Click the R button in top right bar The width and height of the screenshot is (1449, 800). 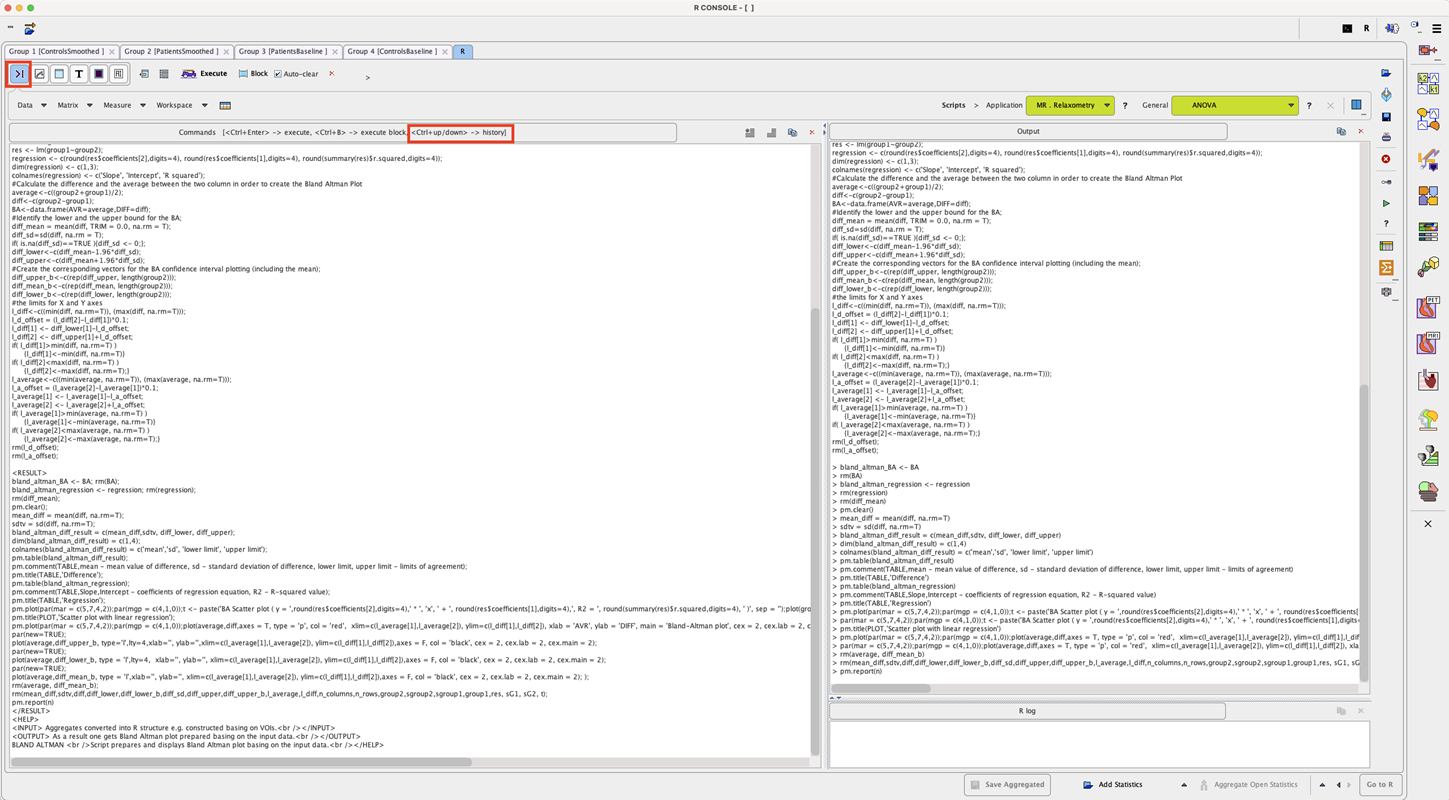coord(1367,29)
